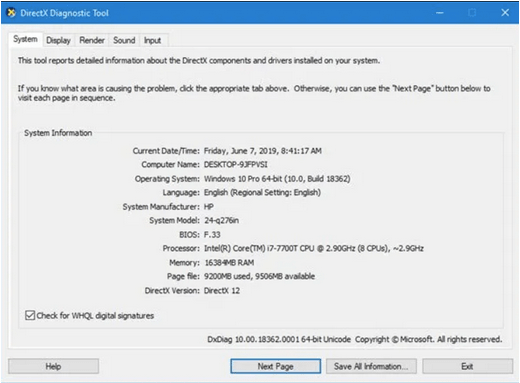Open the Display tab
The width and height of the screenshot is (520, 383).
click(x=58, y=40)
